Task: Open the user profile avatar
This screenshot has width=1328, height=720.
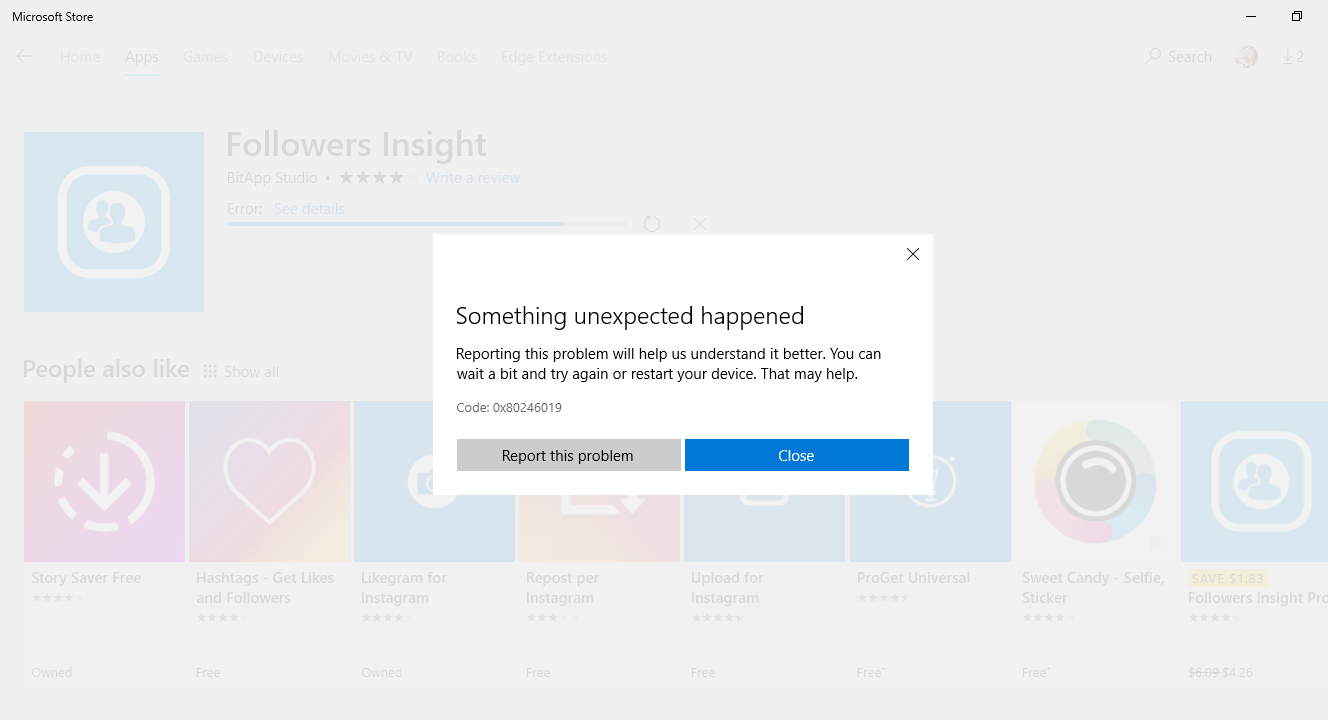Action: tap(1246, 57)
